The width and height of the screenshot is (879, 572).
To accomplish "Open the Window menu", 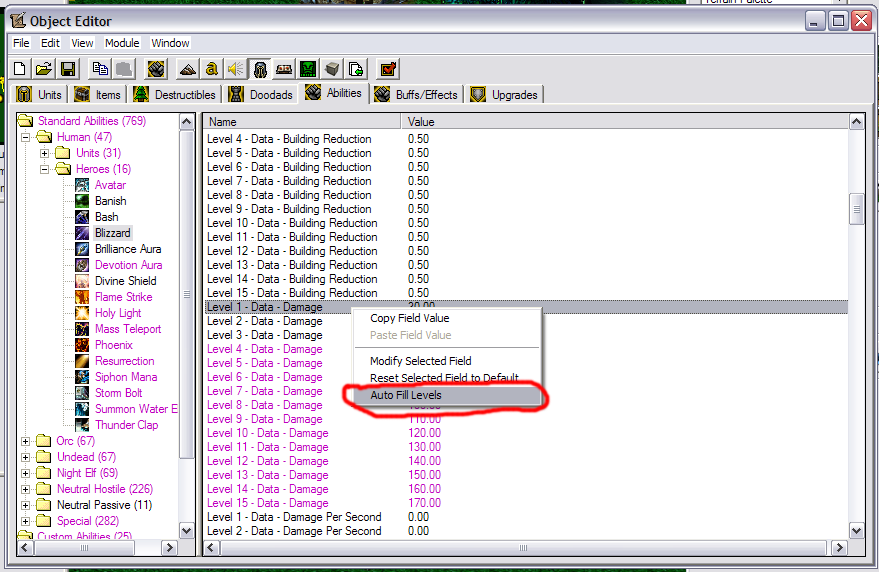I will pos(170,43).
